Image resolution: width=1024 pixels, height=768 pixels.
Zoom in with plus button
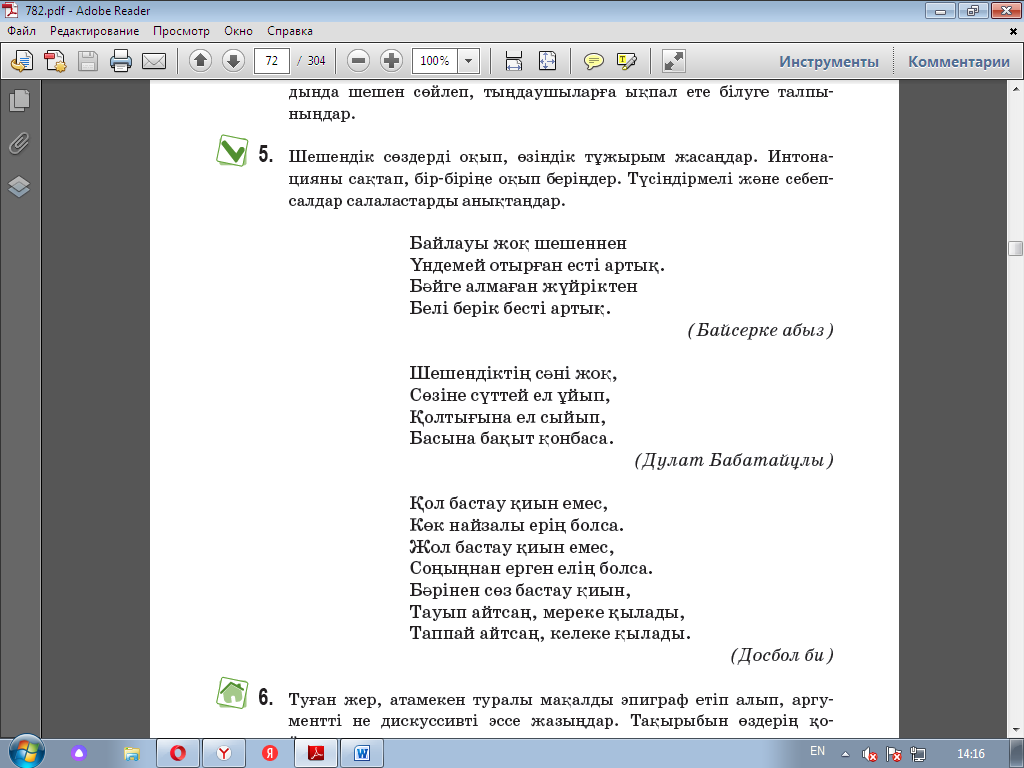[x=391, y=61]
